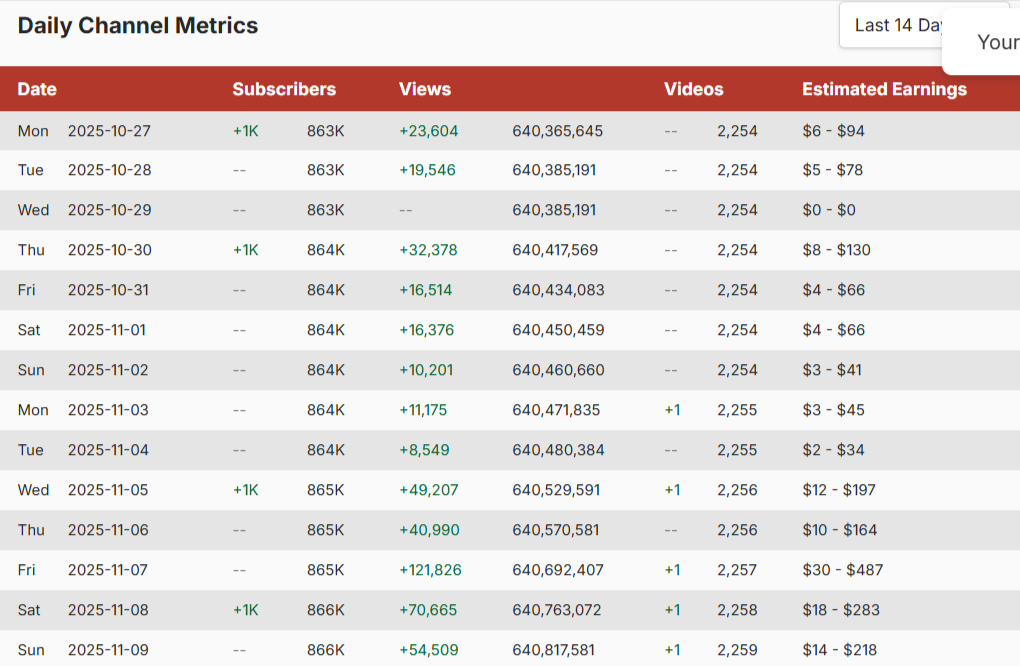Select the +32,378 views increase

428,250
